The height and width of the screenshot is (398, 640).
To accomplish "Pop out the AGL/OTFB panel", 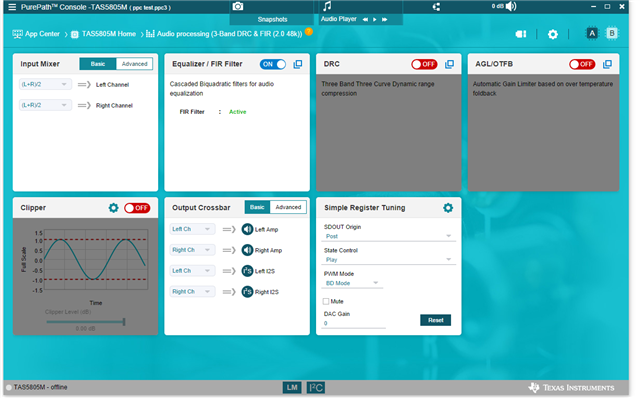I will (x=607, y=64).
